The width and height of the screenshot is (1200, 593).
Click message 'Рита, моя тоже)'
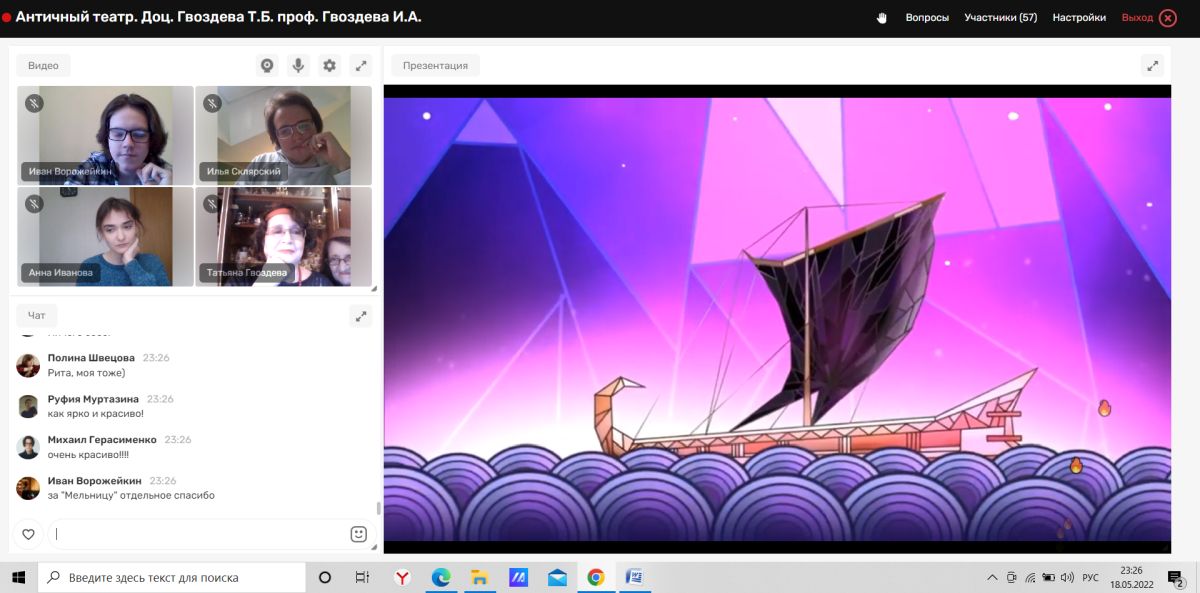86,373
